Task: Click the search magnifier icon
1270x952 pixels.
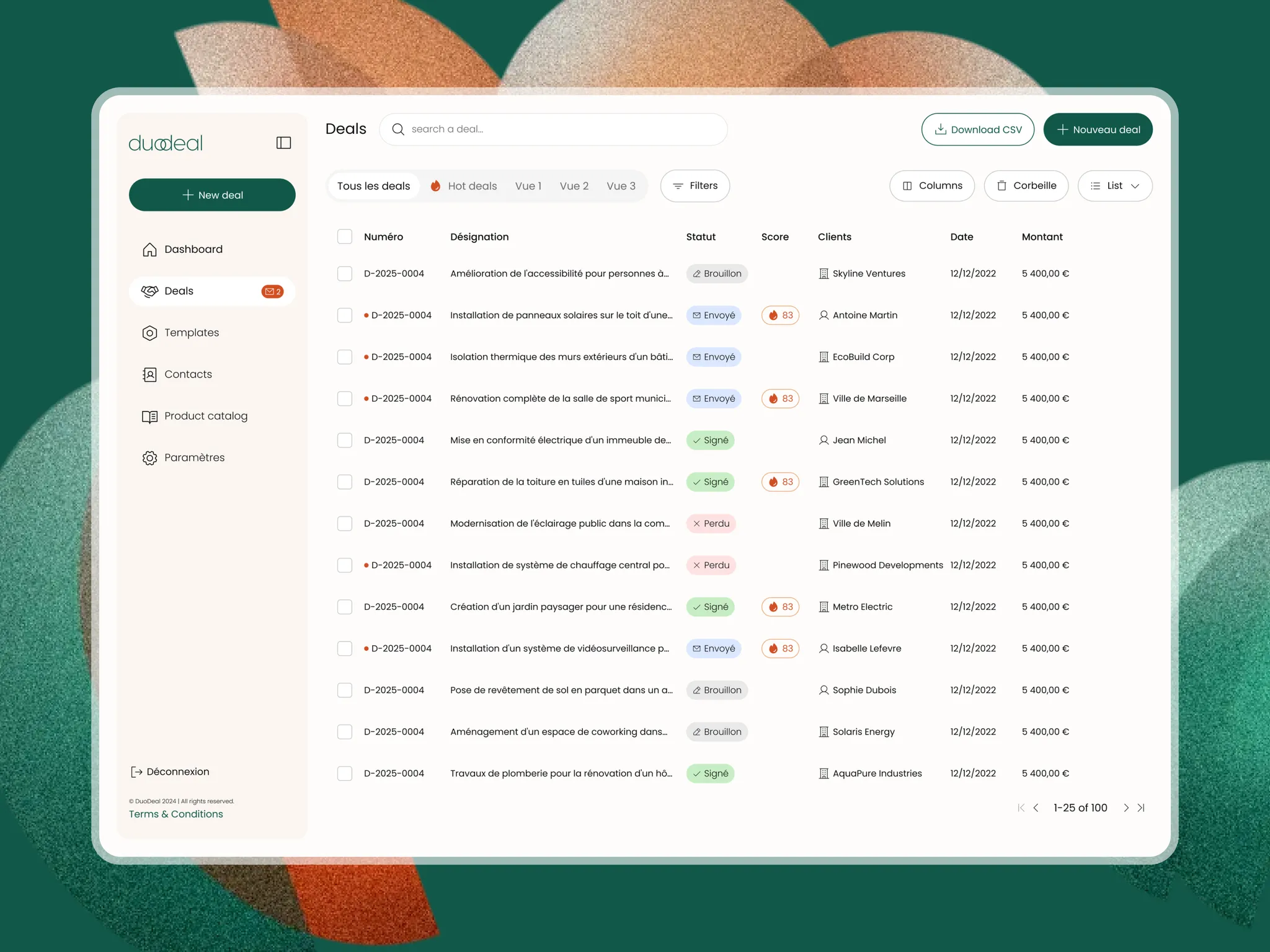Action: pos(398,129)
